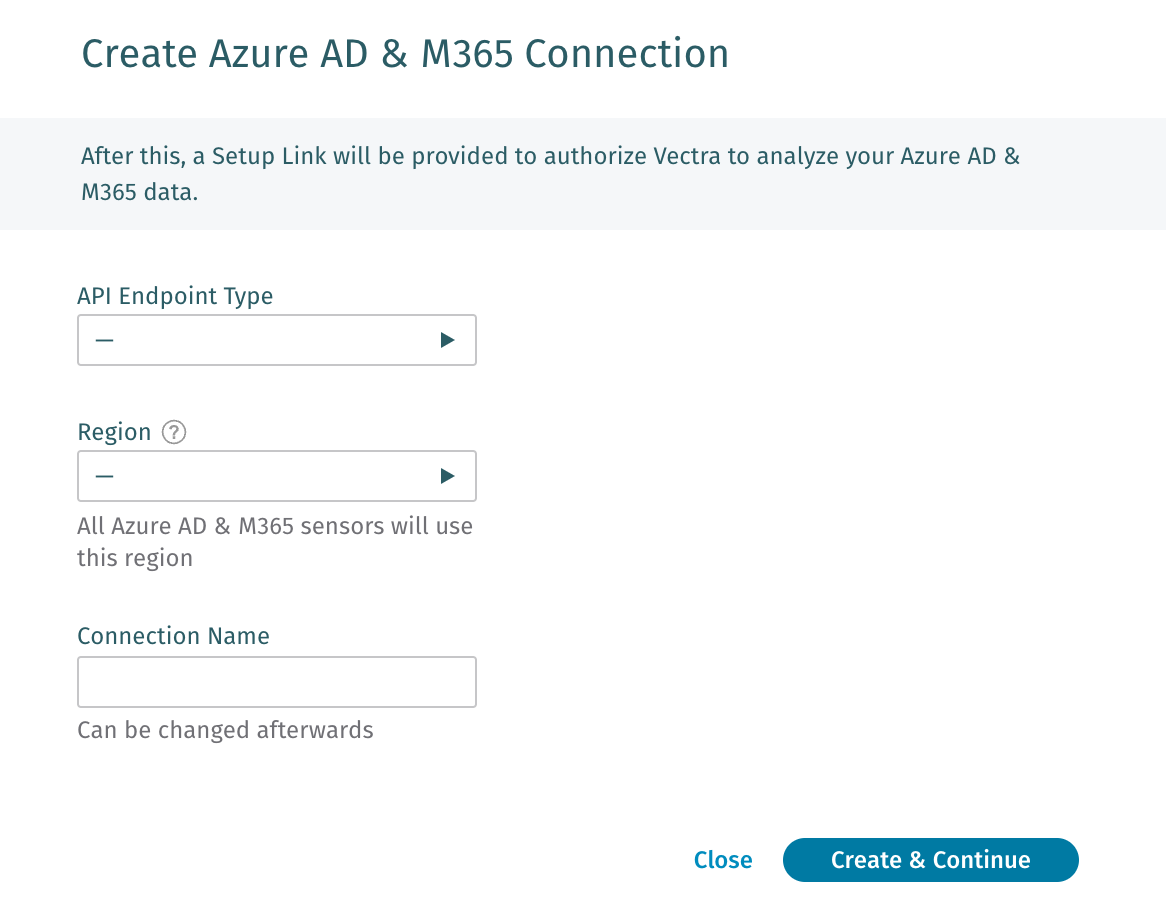
Task: Open the API Endpoint Type dropdown
Action: (276, 340)
